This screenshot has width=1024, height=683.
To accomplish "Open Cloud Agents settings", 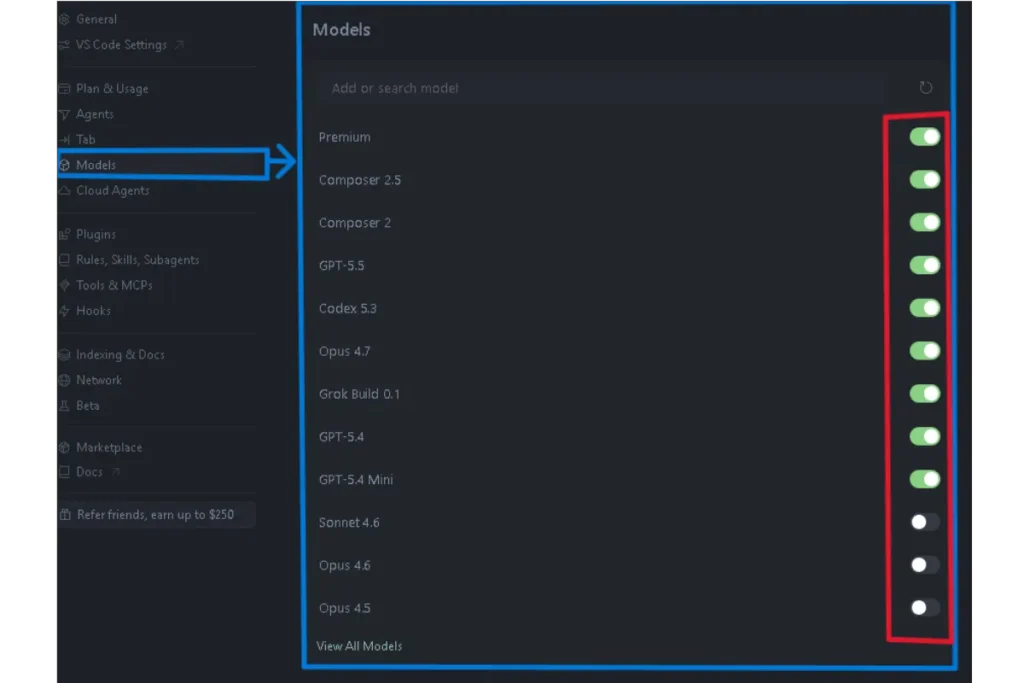I will [x=113, y=191].
